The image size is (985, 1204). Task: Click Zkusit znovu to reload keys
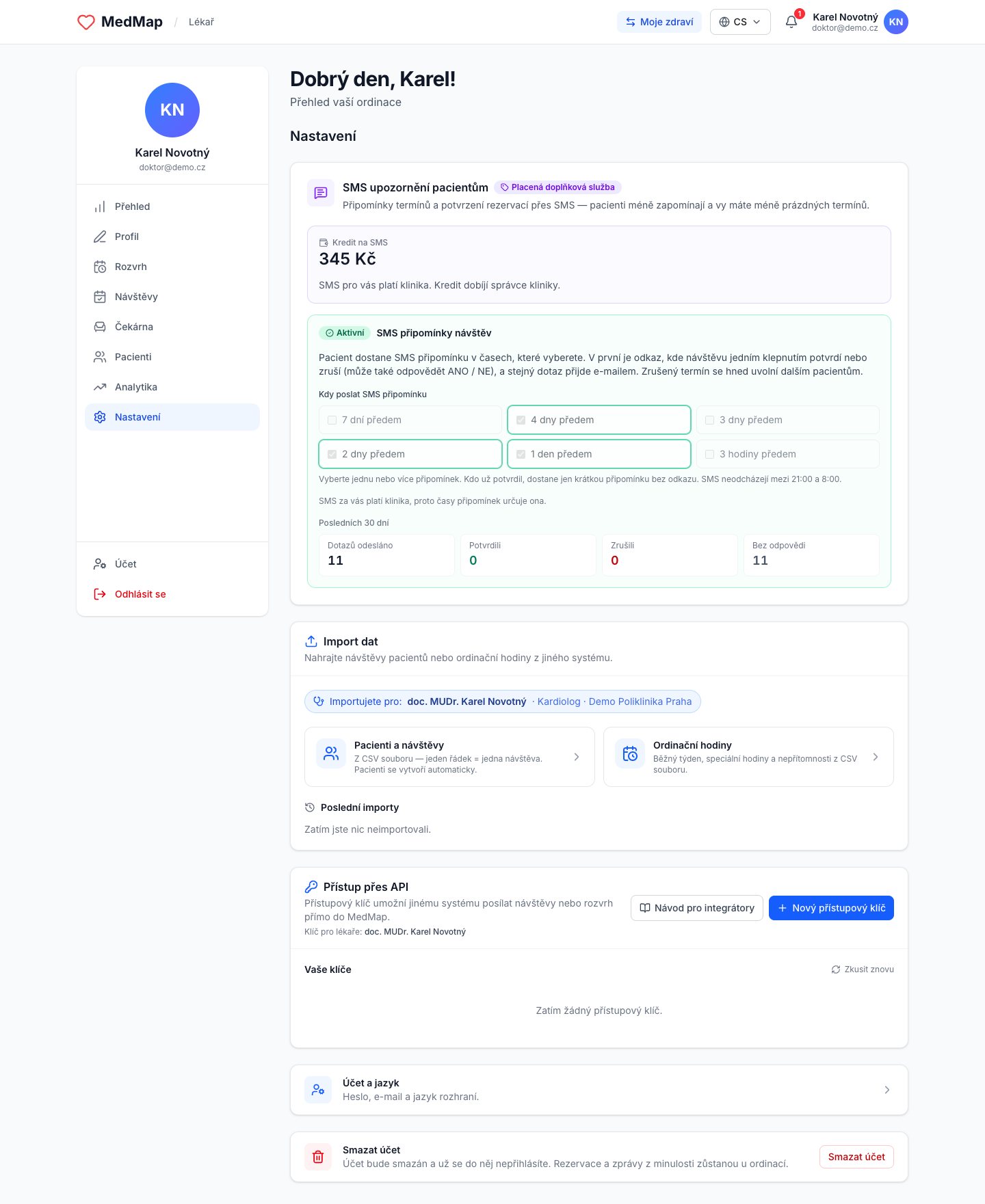click(863, 969)
